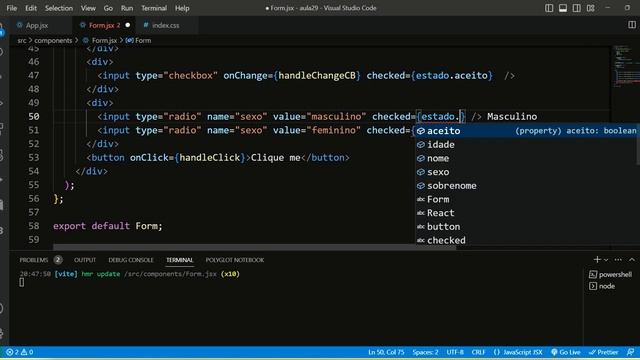Click Go Live in the status bar
Viewport: 640px width, 360px height.
tap(566, 352)
